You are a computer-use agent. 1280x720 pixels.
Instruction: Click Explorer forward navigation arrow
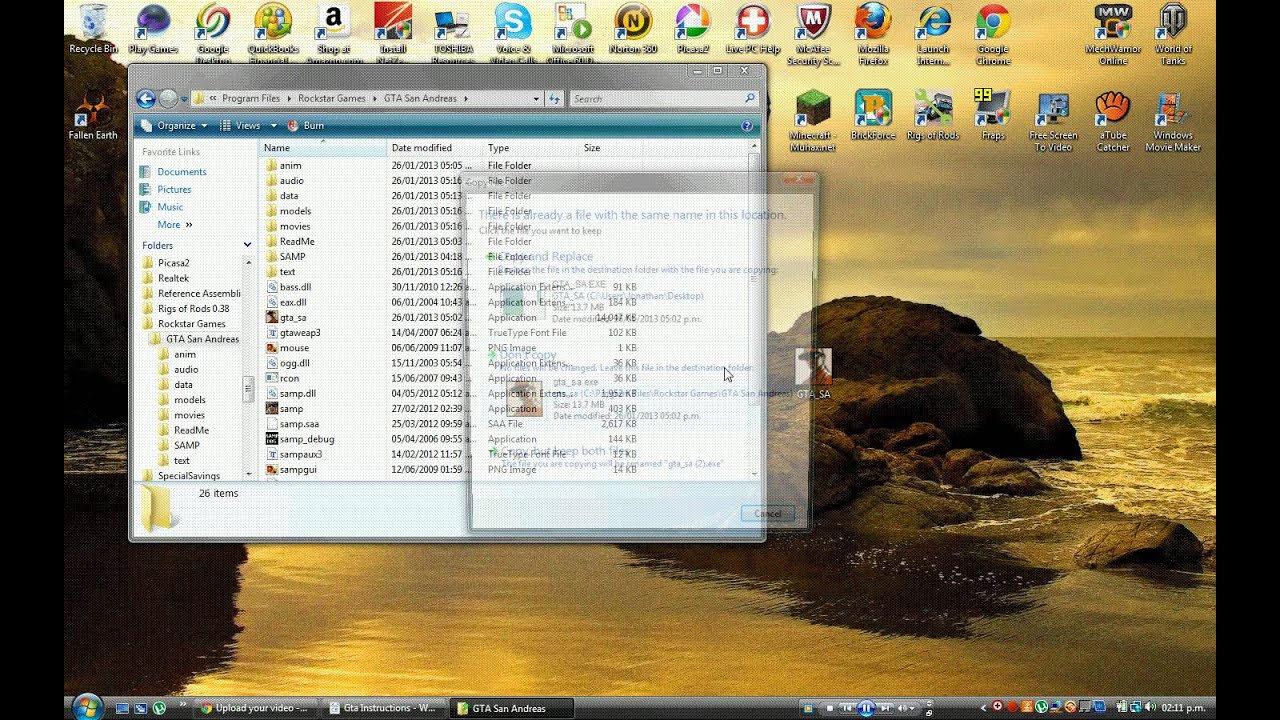[x=168, y=98]
